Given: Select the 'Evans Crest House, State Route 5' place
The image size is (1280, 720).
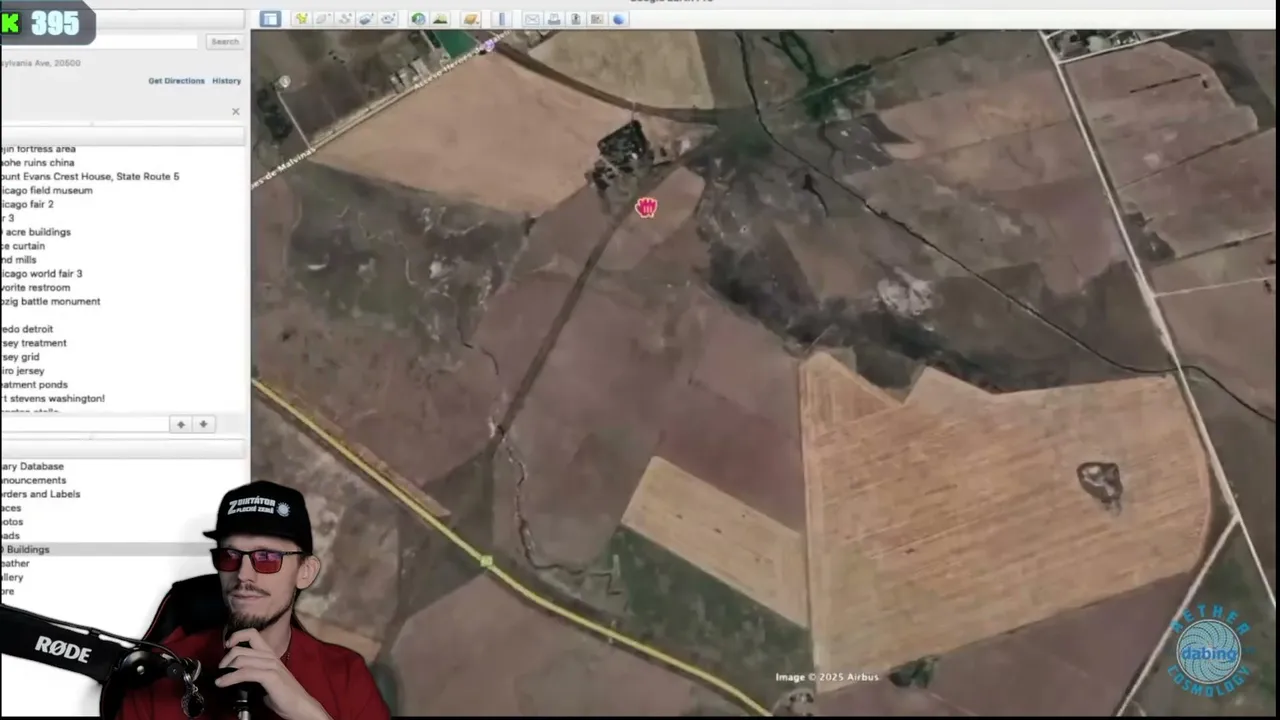Looking at the screenshot, I should 90,177.
